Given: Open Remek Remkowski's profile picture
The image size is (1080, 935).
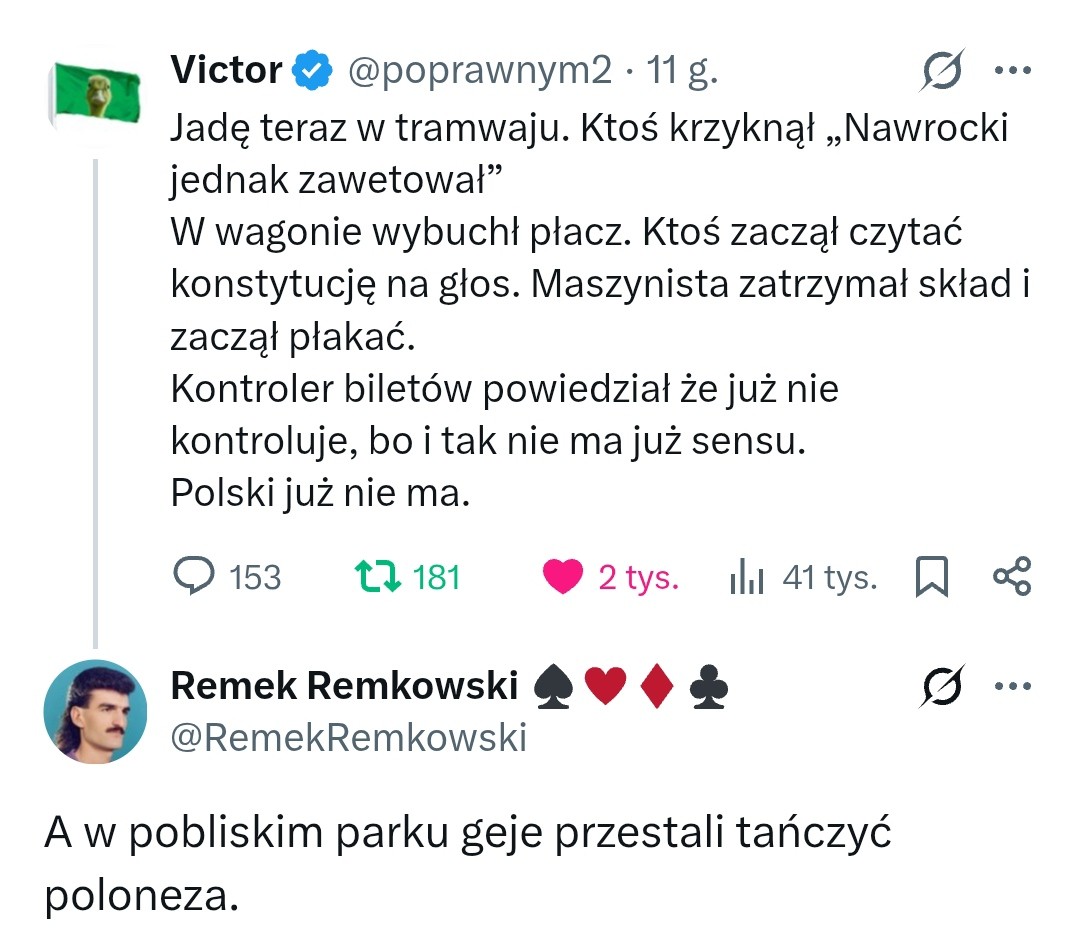Looking at the screenshot, I should pos(97,713).
